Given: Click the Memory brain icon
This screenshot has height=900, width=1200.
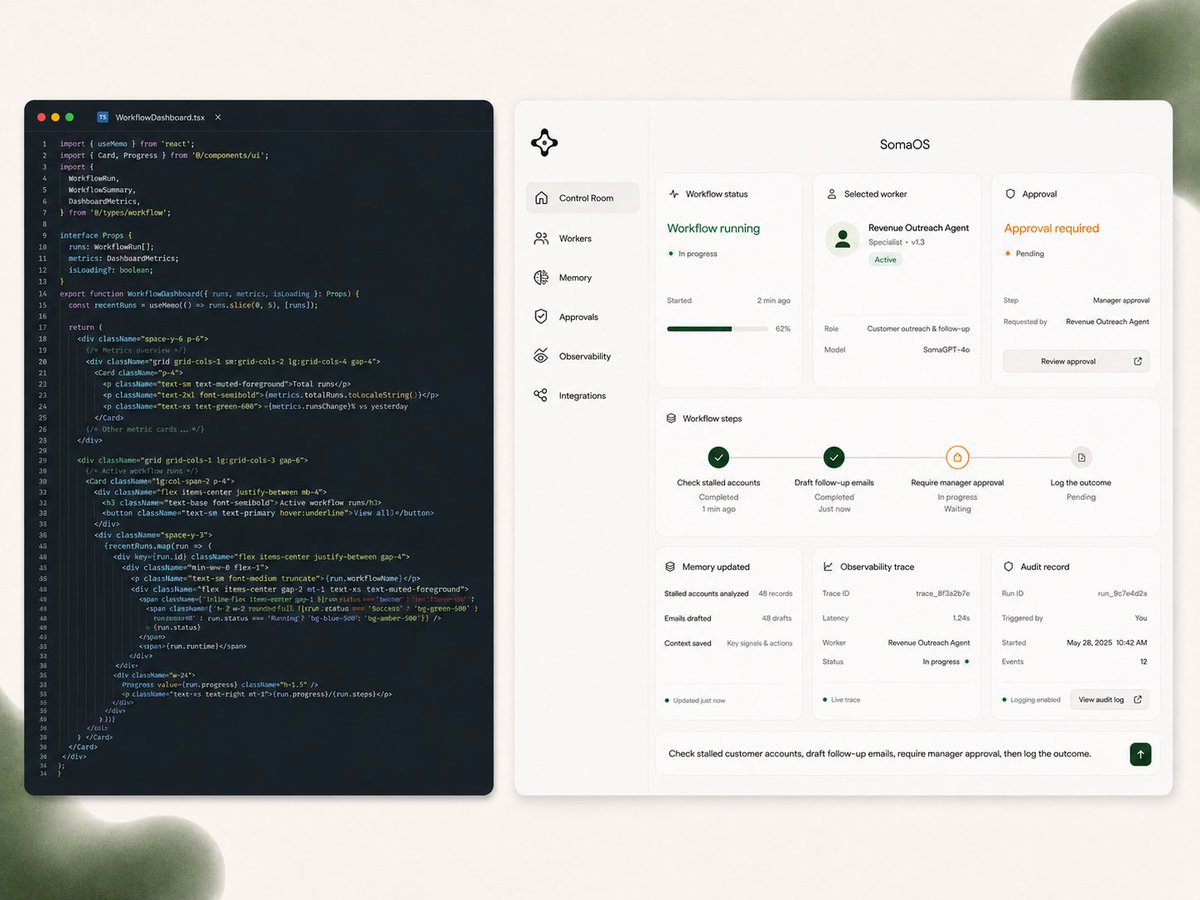Looking at the screenshot, I should coord(541,277).
